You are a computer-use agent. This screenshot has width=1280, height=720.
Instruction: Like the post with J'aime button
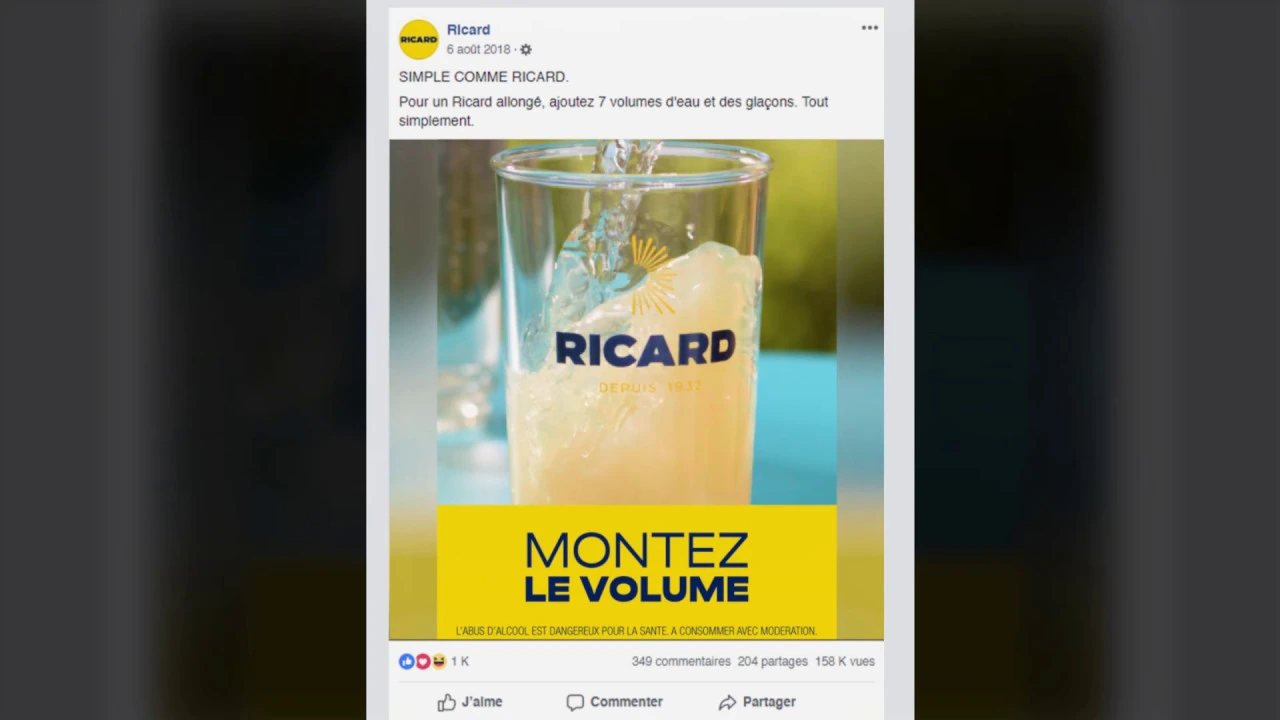pos(470,702)
